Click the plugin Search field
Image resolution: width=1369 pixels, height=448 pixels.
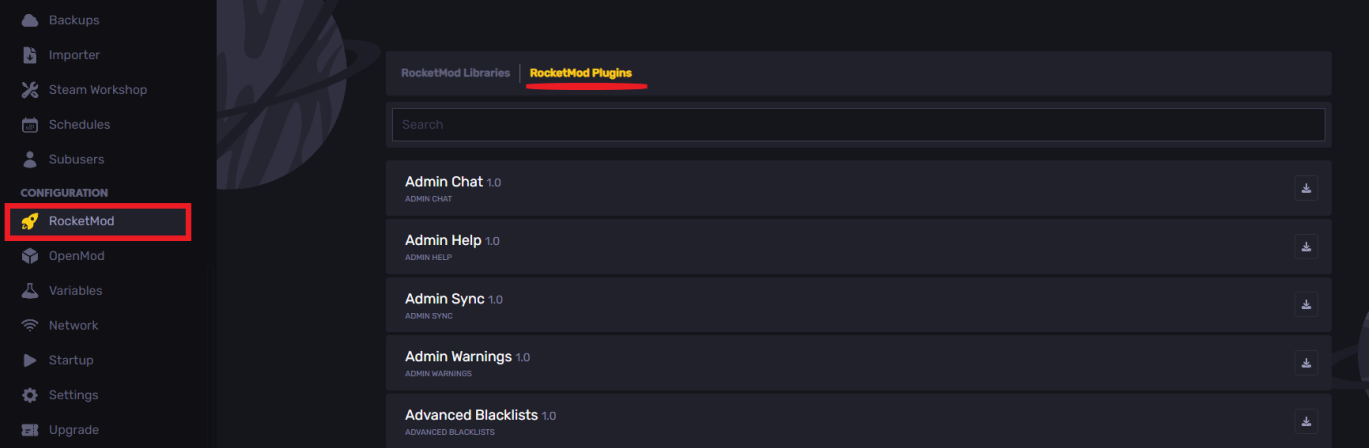click(858, 125)
